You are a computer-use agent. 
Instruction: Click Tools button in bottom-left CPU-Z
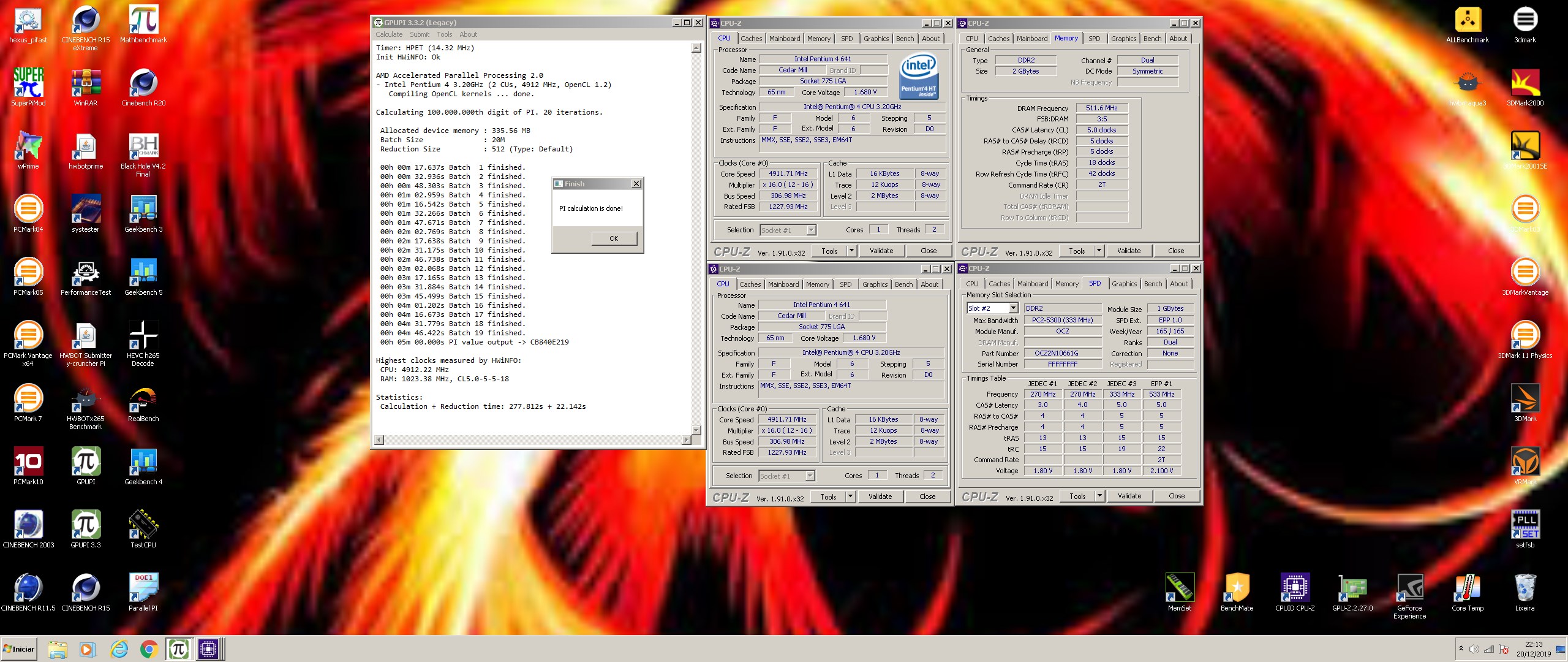click(828, 496)
